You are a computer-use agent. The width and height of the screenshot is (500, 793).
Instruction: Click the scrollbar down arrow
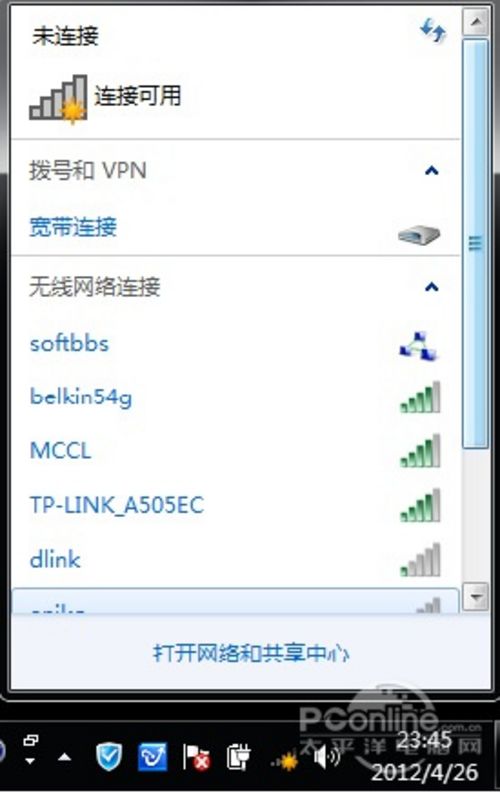pos(475,597)
